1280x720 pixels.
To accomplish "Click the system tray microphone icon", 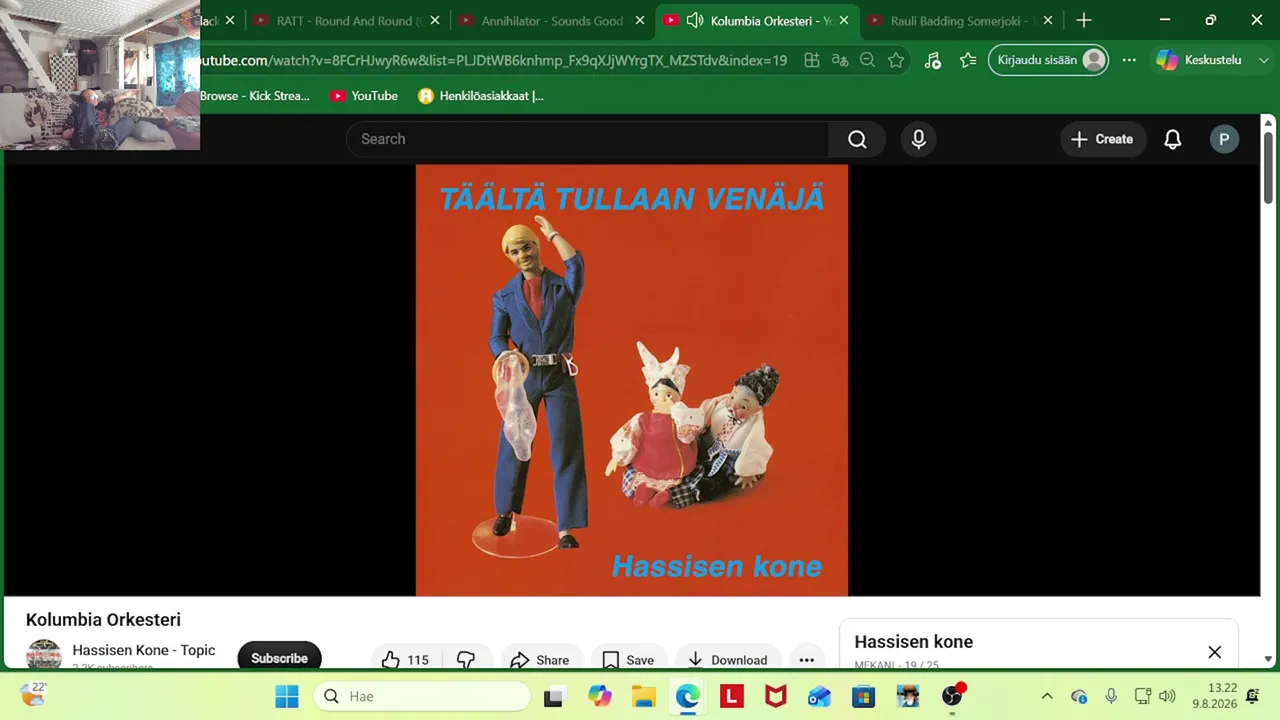I will click(x=1111, y=696).
